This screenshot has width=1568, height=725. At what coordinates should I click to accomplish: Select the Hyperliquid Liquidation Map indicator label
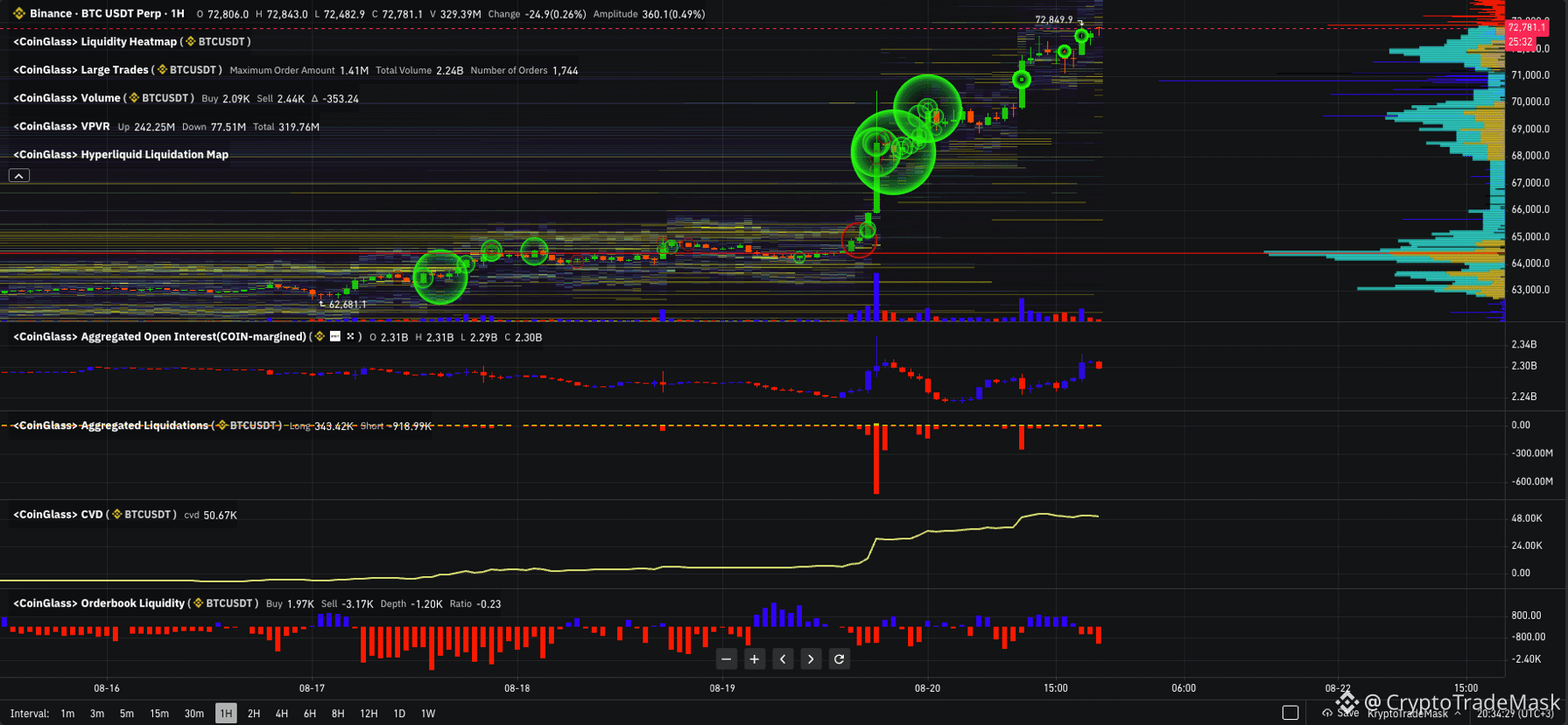tap(121, 155)
